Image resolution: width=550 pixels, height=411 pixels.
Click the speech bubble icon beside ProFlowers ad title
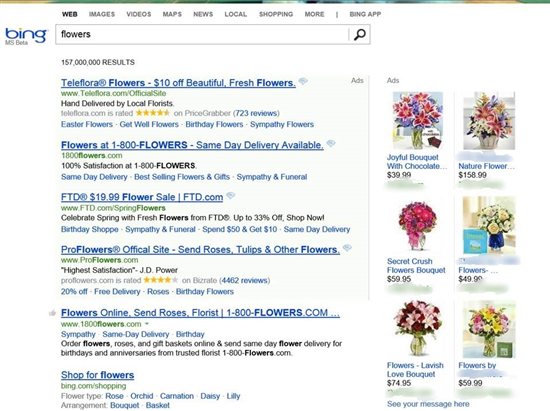coord(347,248)
